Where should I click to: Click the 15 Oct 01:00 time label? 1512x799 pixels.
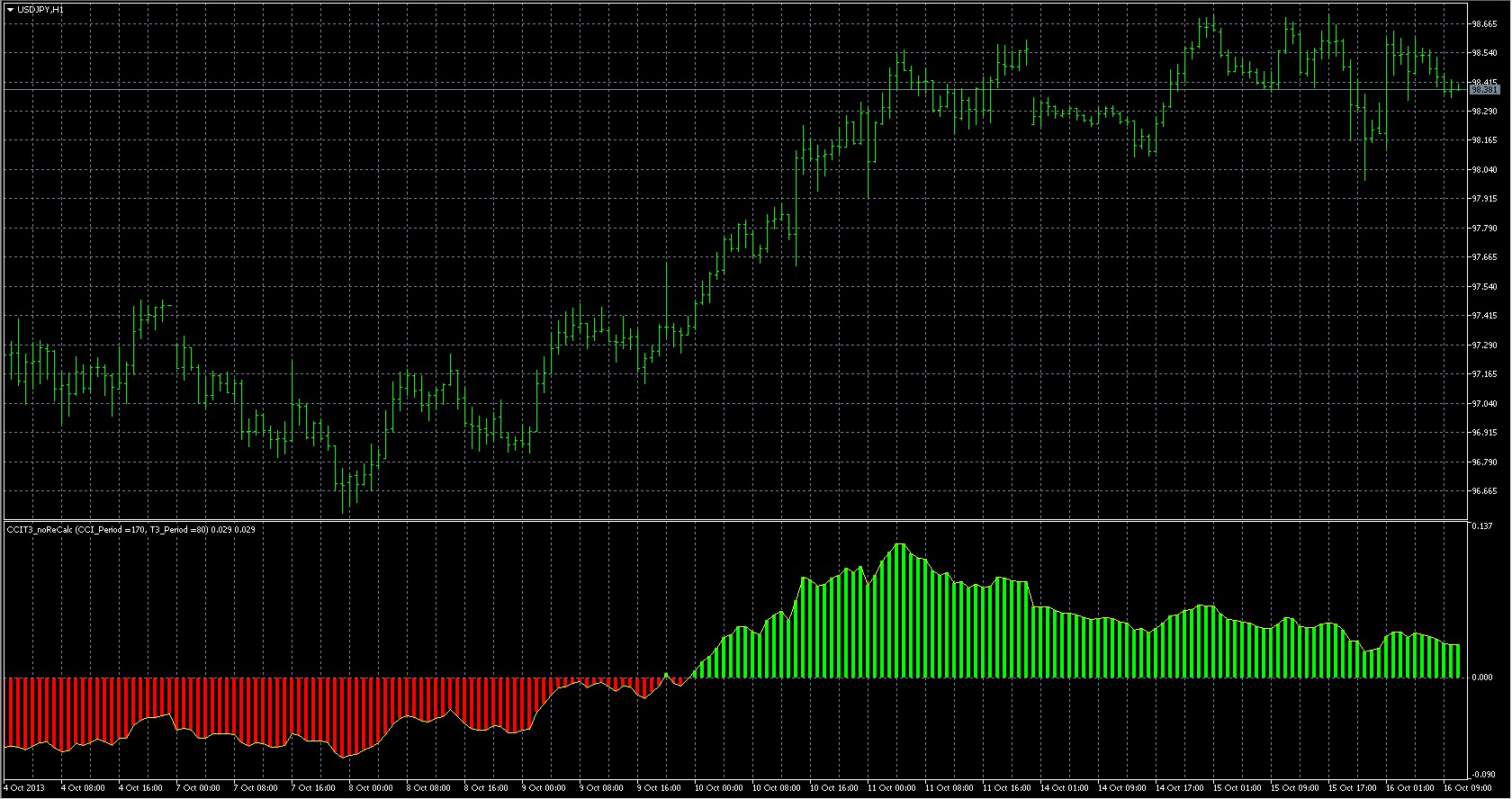pyautogui.click(x=1237, y=788)
